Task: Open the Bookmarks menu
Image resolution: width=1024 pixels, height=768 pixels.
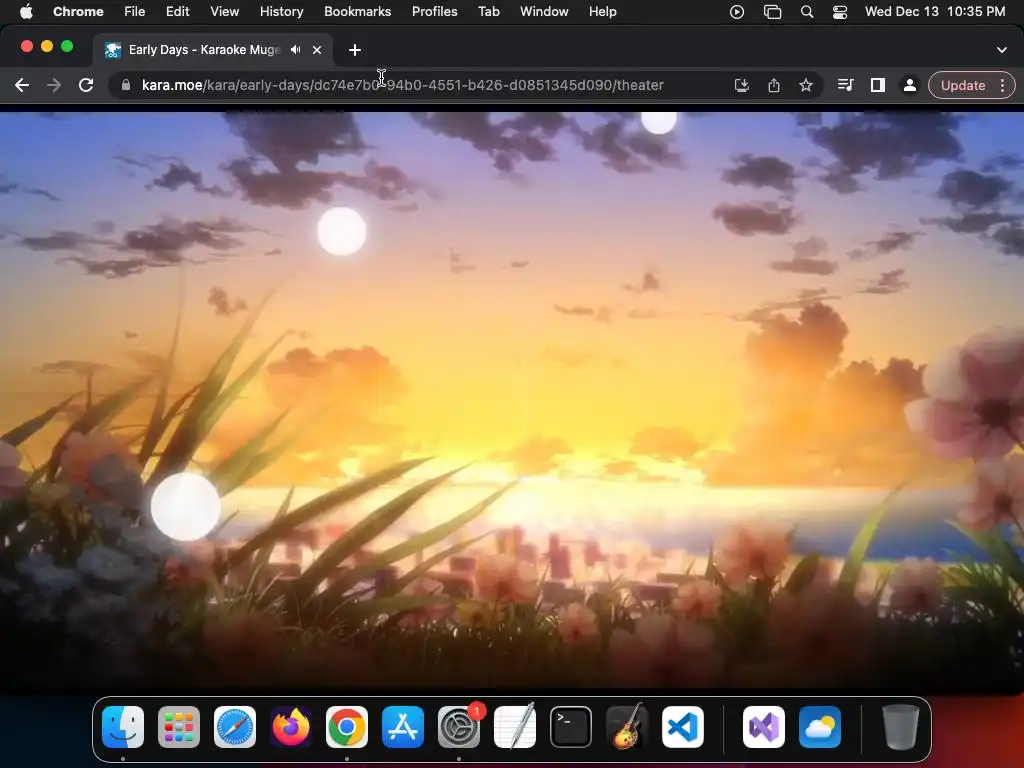Action: 357,11
